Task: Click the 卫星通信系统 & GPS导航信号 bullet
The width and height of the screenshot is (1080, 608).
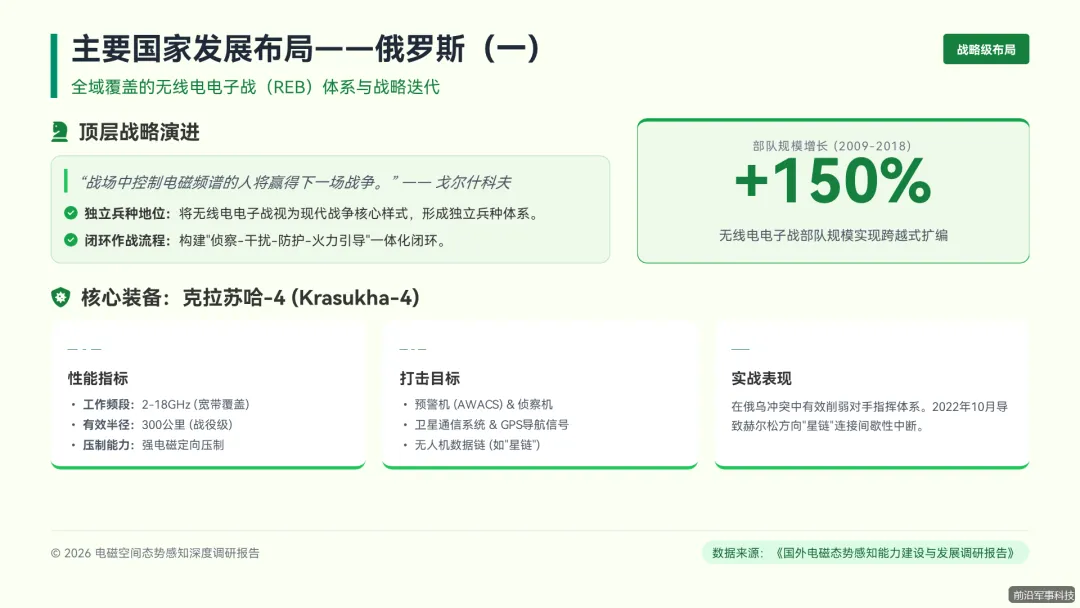Action: (491, 425)
